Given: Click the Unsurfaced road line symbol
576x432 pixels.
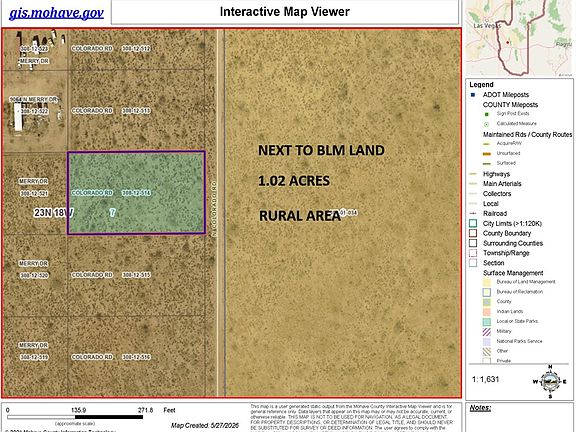Looking at the screenshot, I should click(x=487, y=154).
